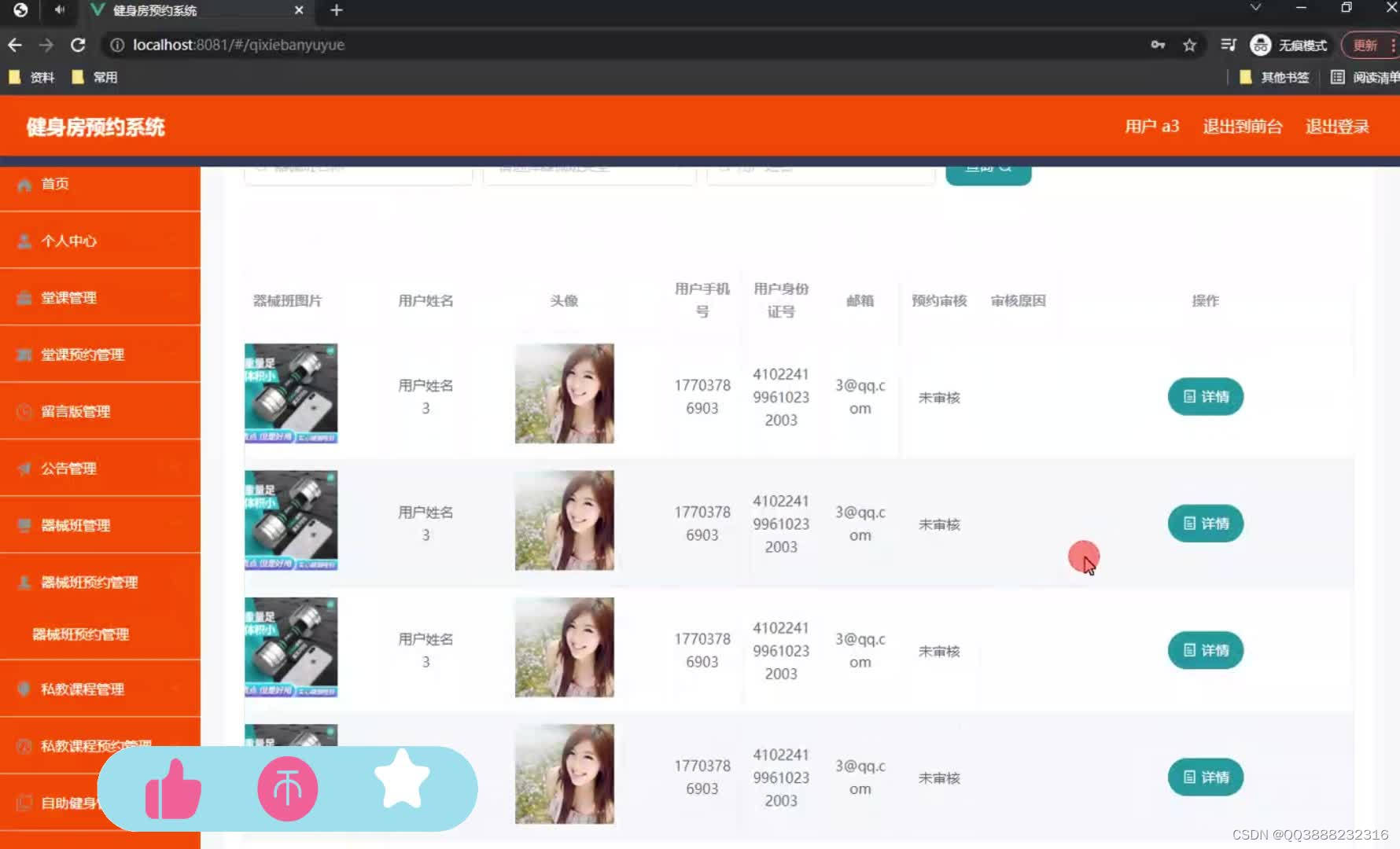1400x849 pixels.
Task: Open second row equipment class image
Action: 291,520
